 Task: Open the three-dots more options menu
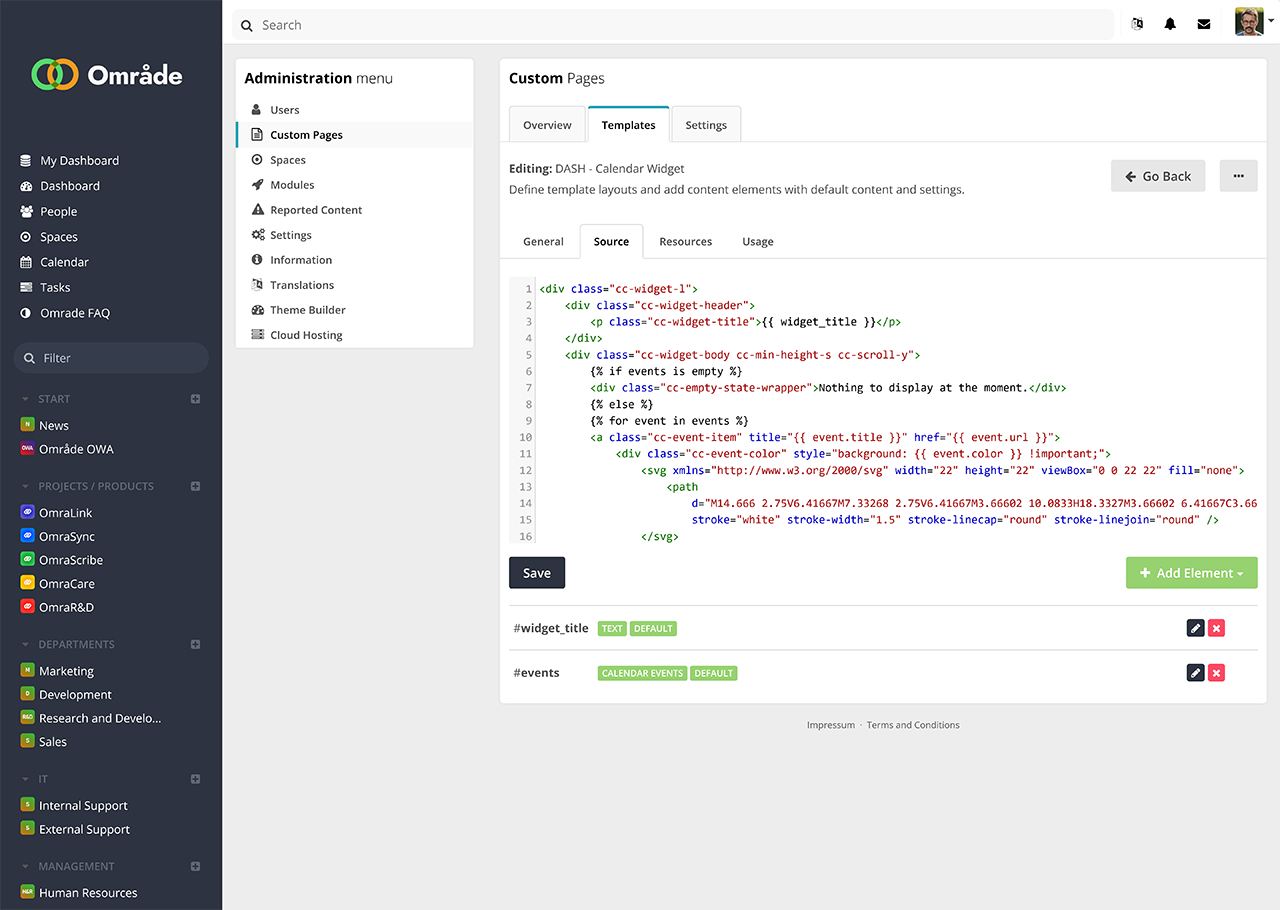coord(1238,176)
